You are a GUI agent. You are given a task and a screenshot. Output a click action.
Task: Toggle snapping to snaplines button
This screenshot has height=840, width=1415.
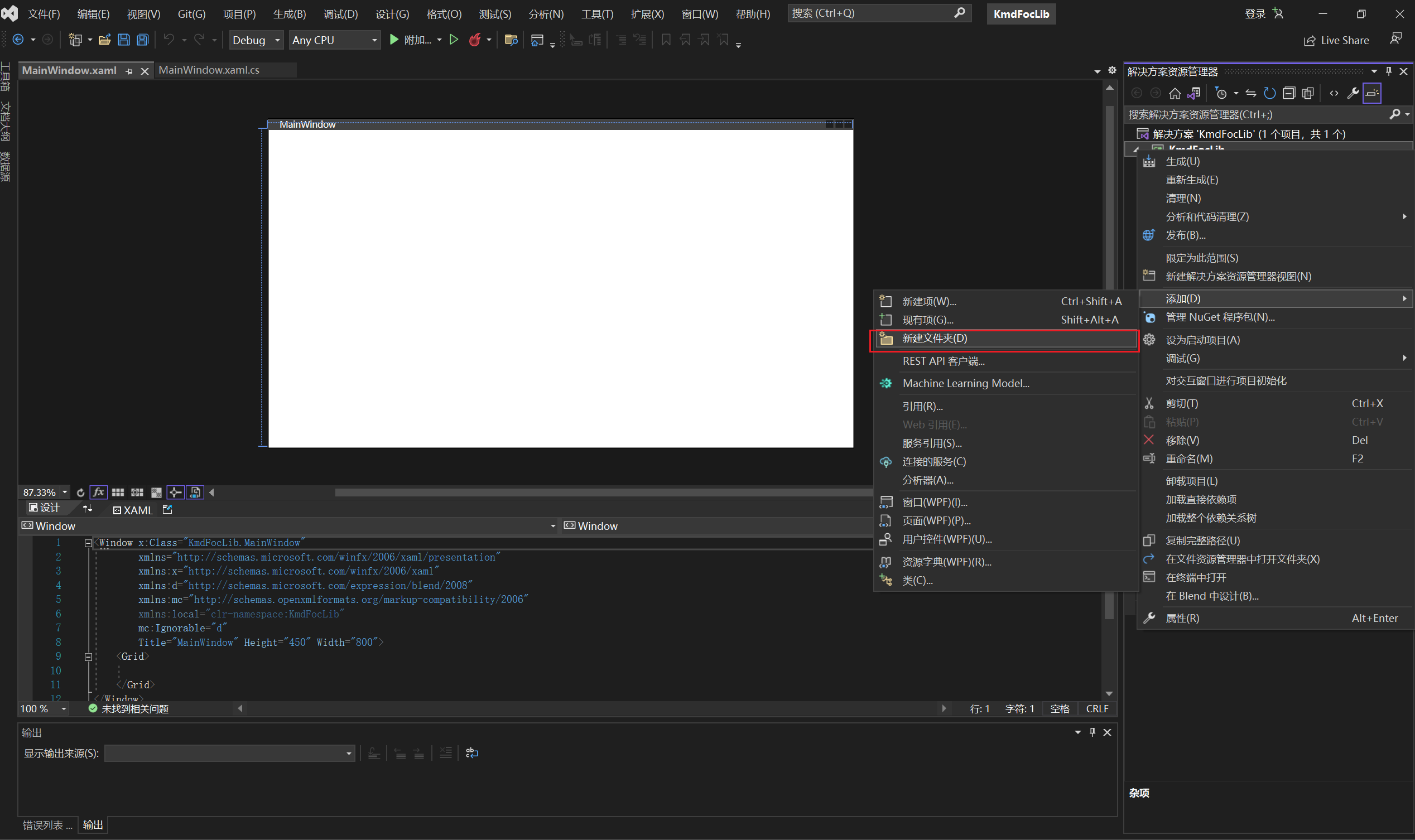click(x=176, y=493)
